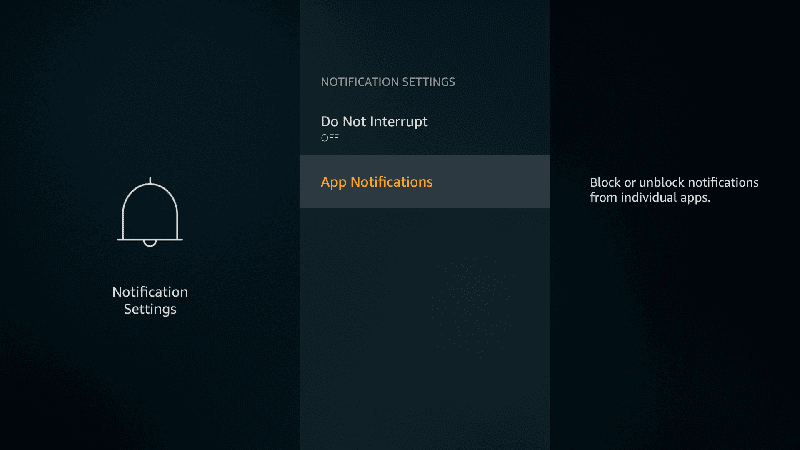Click the notification bell icon
Image resolution: width=800 pixels, height=450 pixels.
tap(149, 212)
